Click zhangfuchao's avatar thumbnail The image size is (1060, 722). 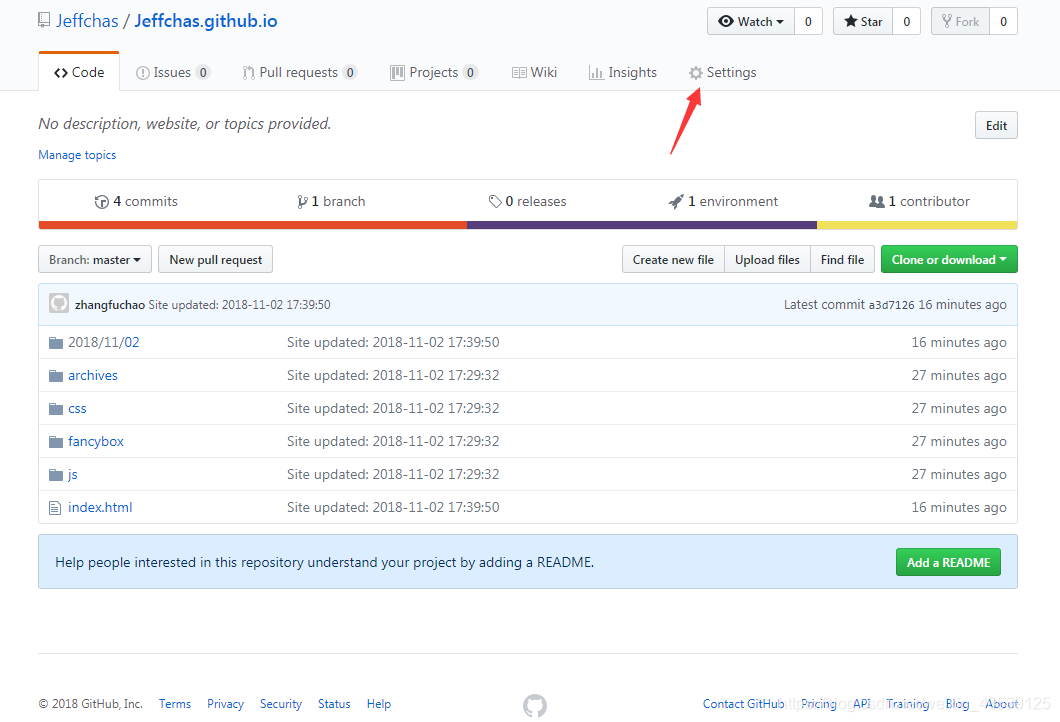[x=59, y=304]
